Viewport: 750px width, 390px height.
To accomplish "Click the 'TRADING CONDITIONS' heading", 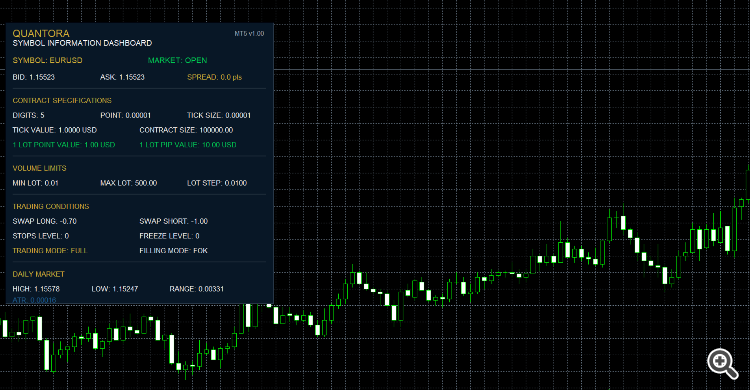I will click(51, 207).
